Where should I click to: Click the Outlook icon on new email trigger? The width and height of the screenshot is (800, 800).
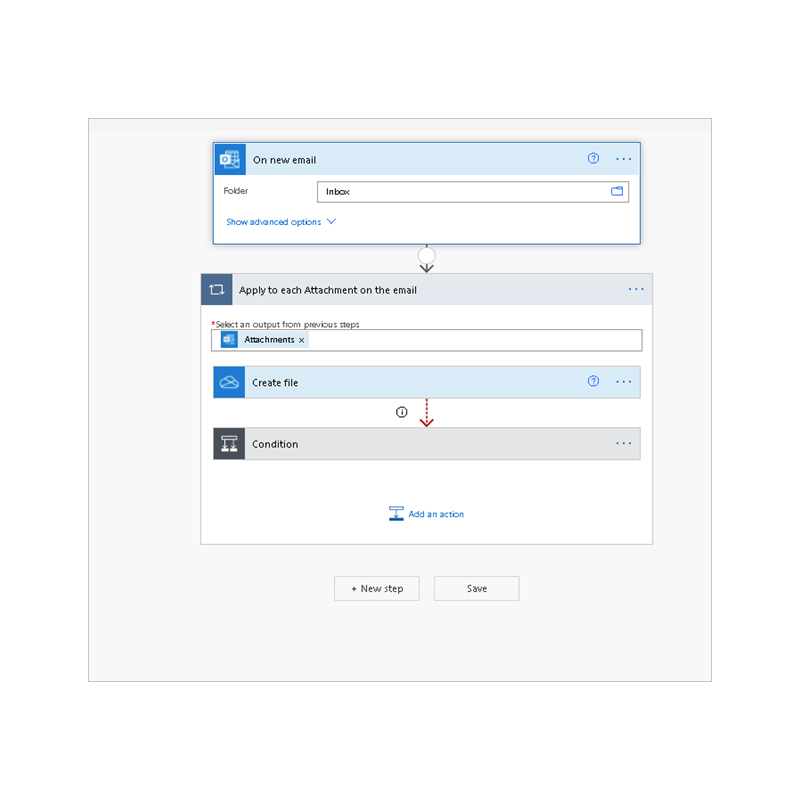click(x=230, y=159)
